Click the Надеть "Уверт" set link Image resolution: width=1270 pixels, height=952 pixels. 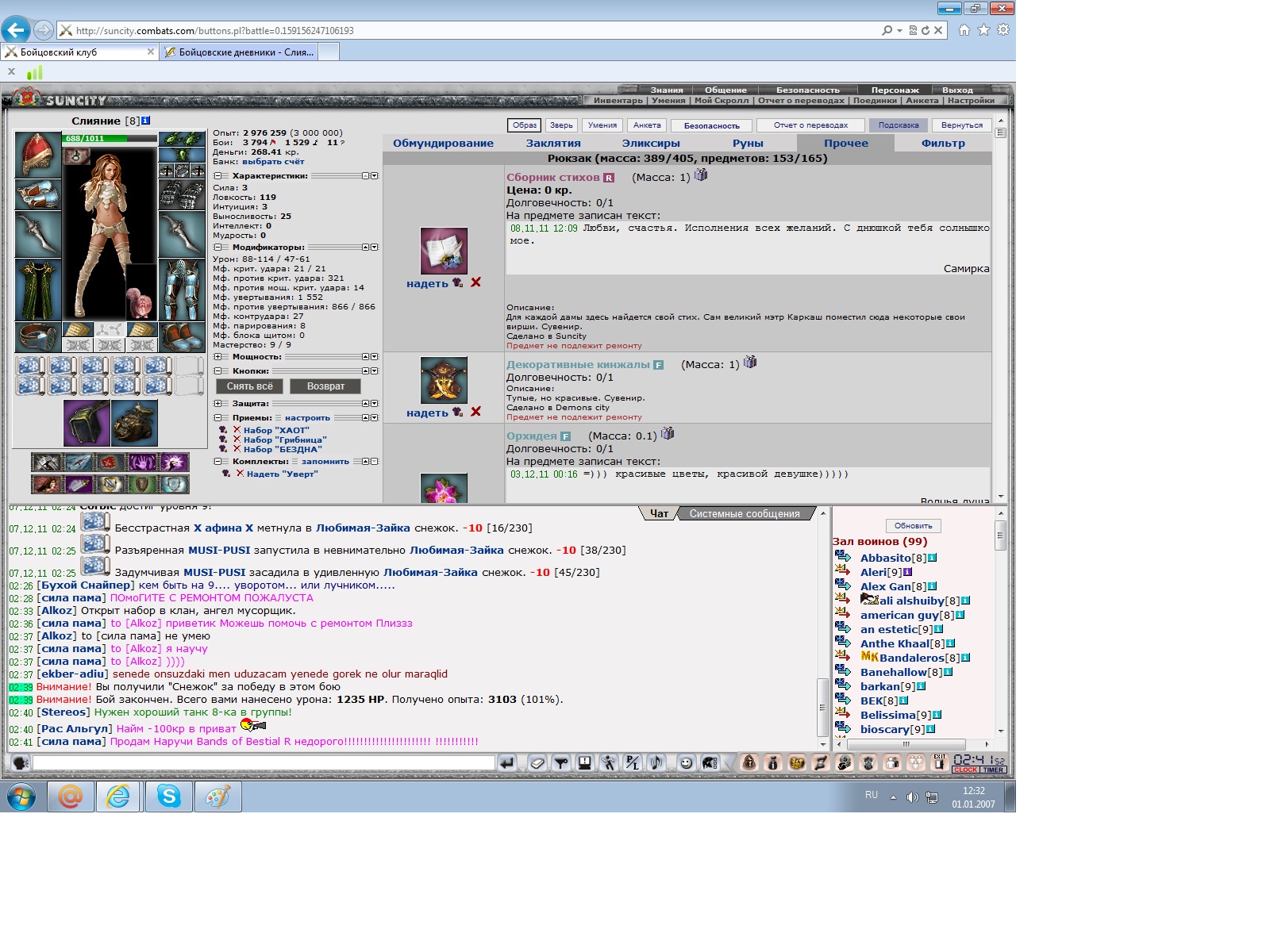282,474
